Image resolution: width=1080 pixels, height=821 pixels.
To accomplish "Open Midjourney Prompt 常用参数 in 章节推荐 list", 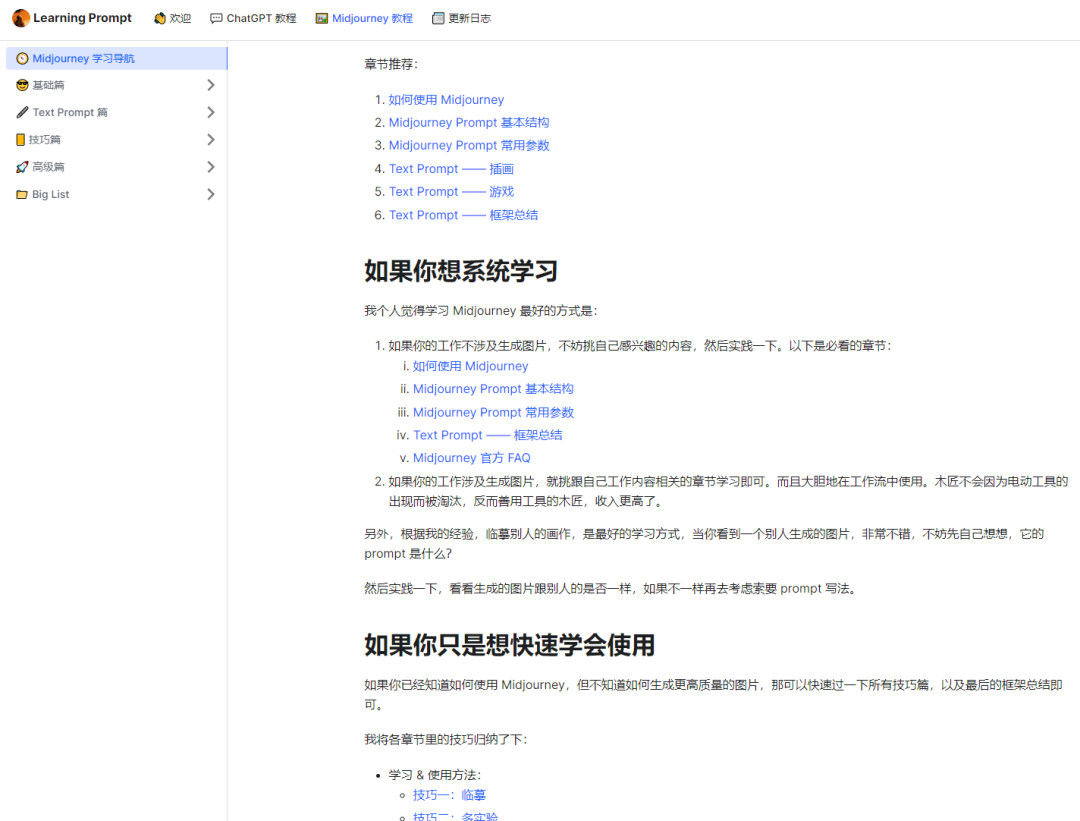I will pos(469,145).
